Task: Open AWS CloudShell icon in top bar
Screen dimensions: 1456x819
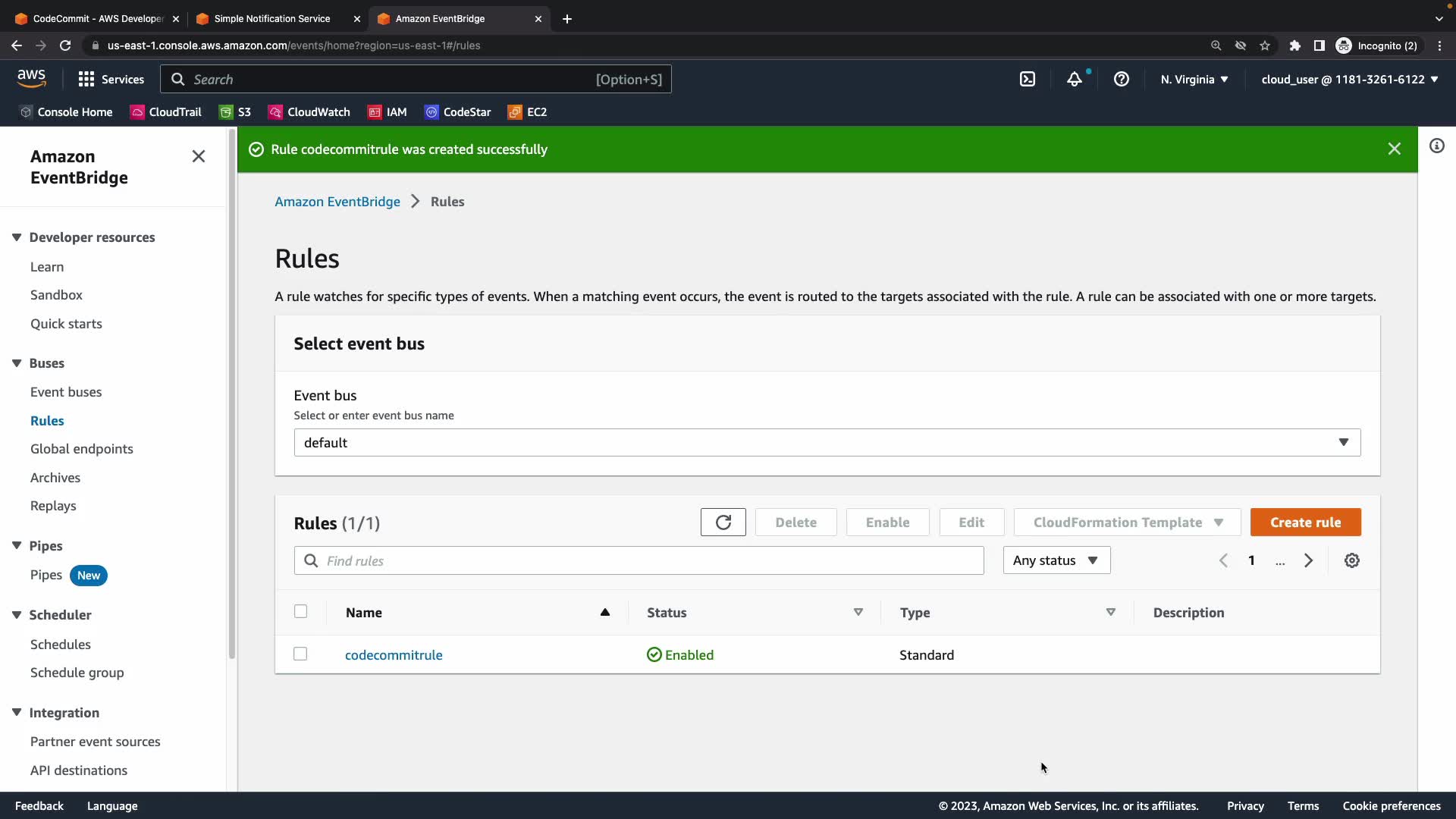Action: [x=1028, y=79]
